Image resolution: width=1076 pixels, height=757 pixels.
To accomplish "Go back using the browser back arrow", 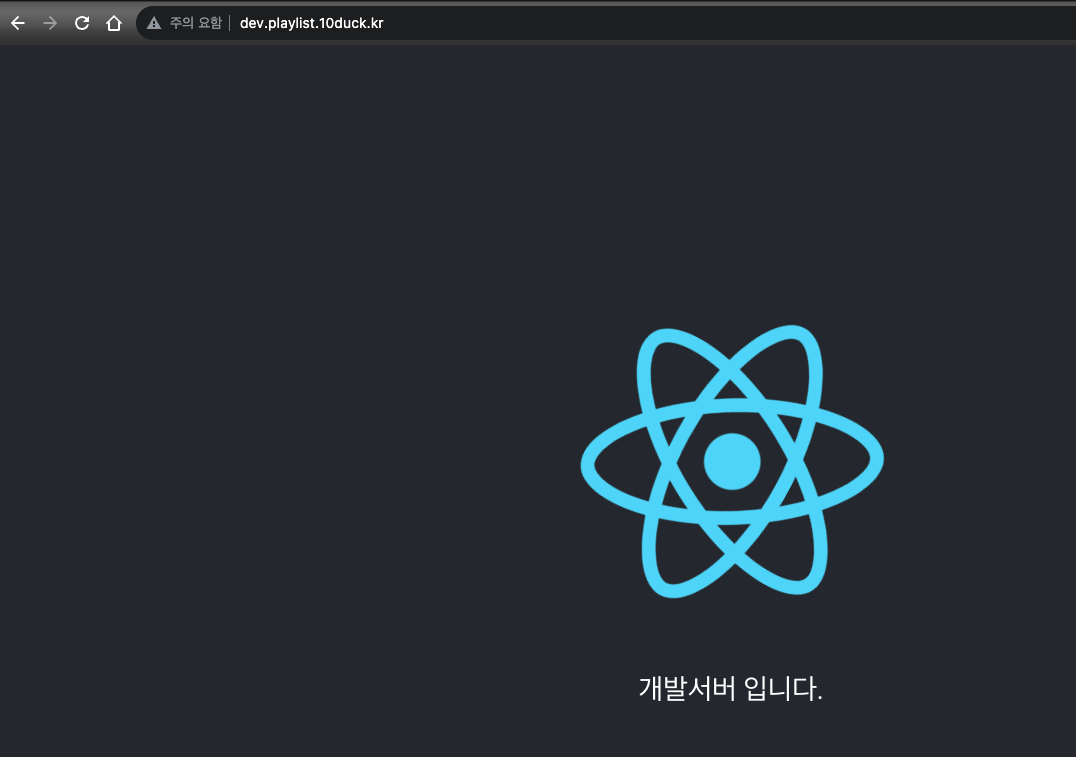I will pyautogui.click(x=18, y=23).
